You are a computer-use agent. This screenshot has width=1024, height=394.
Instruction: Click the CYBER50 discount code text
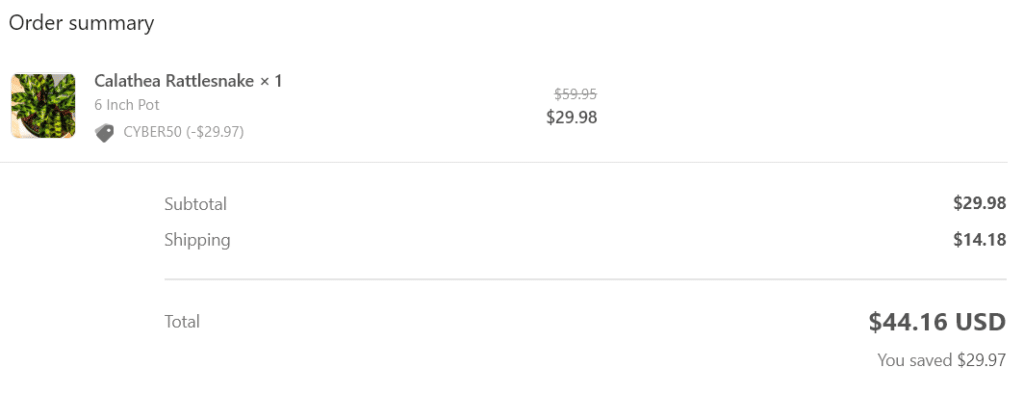click(x=153, y=133)
